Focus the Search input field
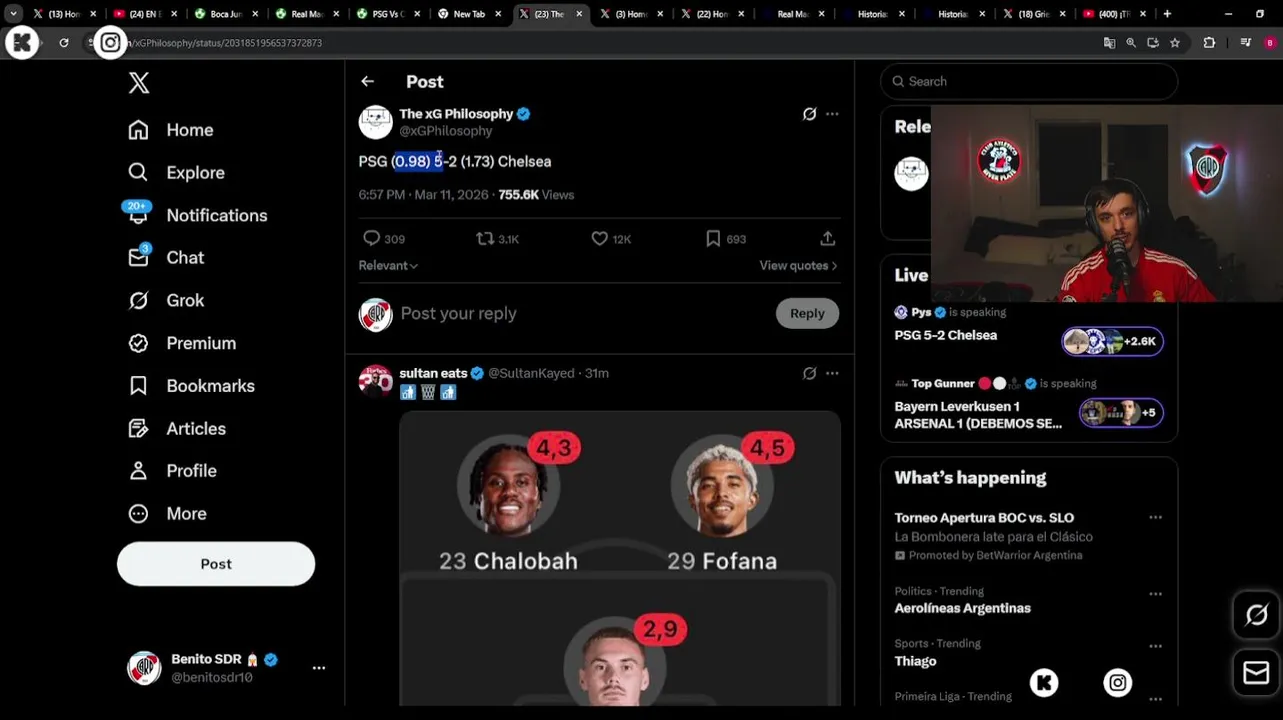1283x720 pixels. click(x=1029, y=81)
